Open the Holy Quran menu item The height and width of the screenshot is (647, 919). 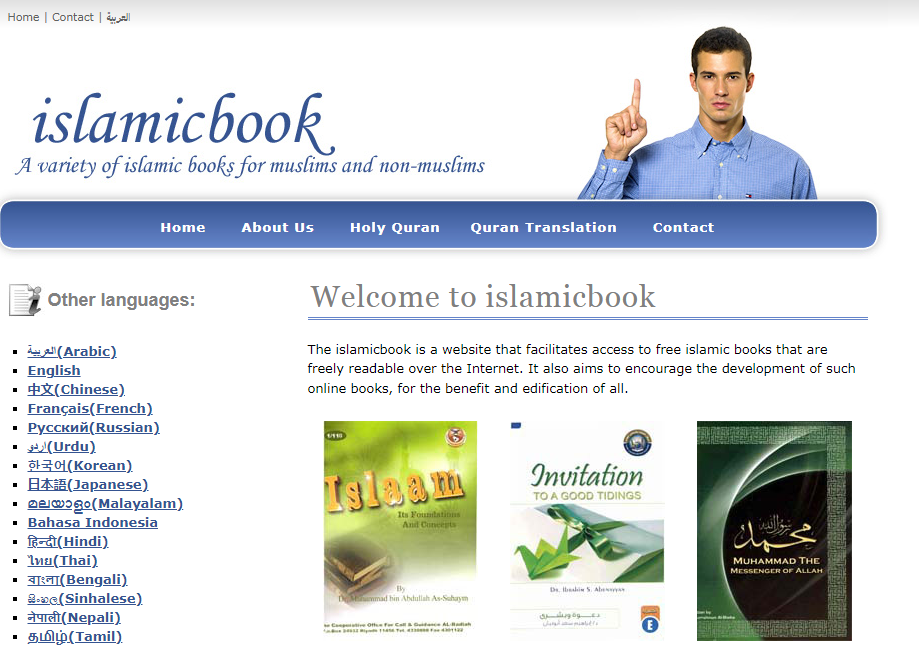[x=394, y=227]
